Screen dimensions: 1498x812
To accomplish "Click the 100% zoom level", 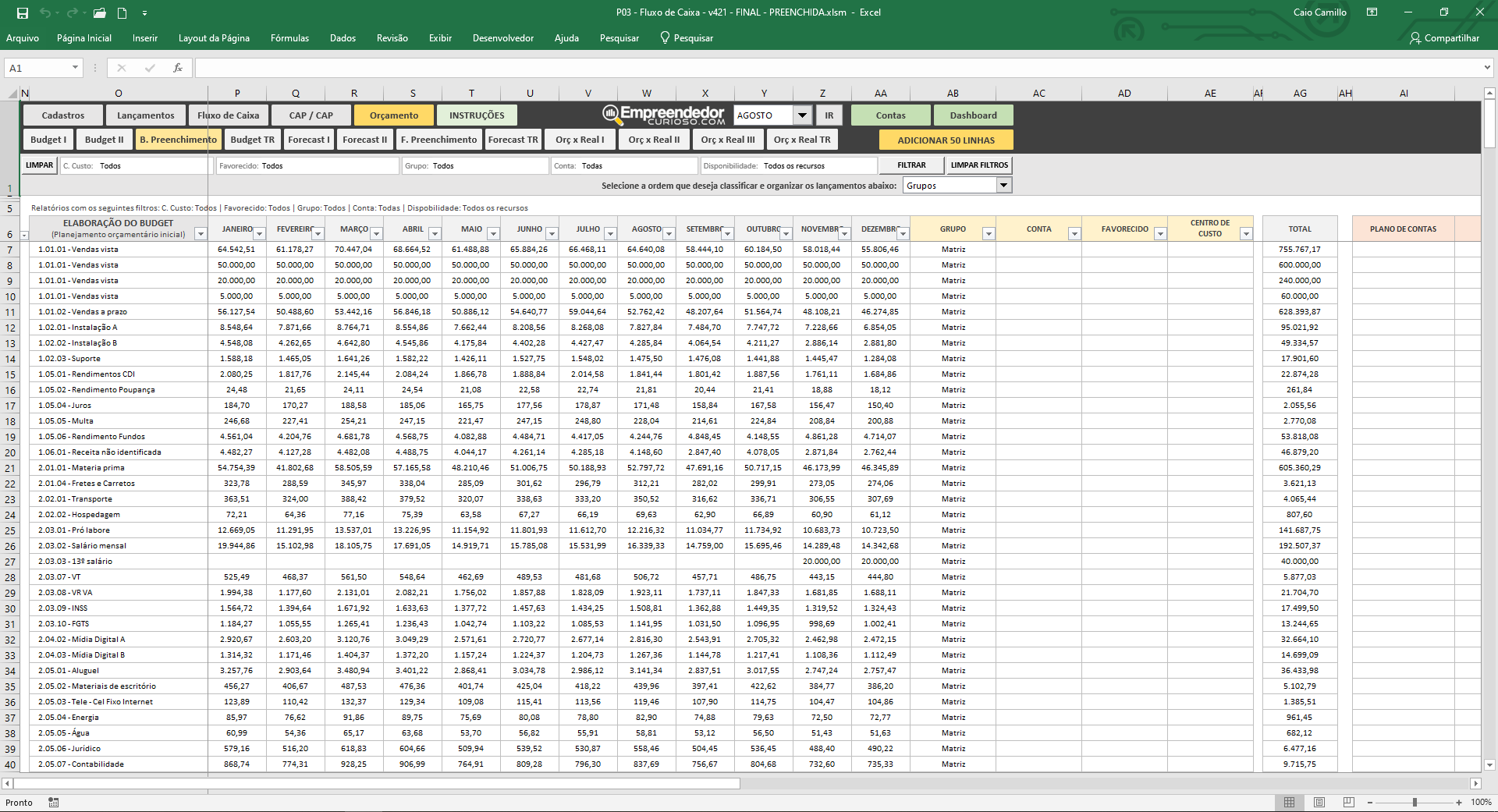I will pos(1481,802).
